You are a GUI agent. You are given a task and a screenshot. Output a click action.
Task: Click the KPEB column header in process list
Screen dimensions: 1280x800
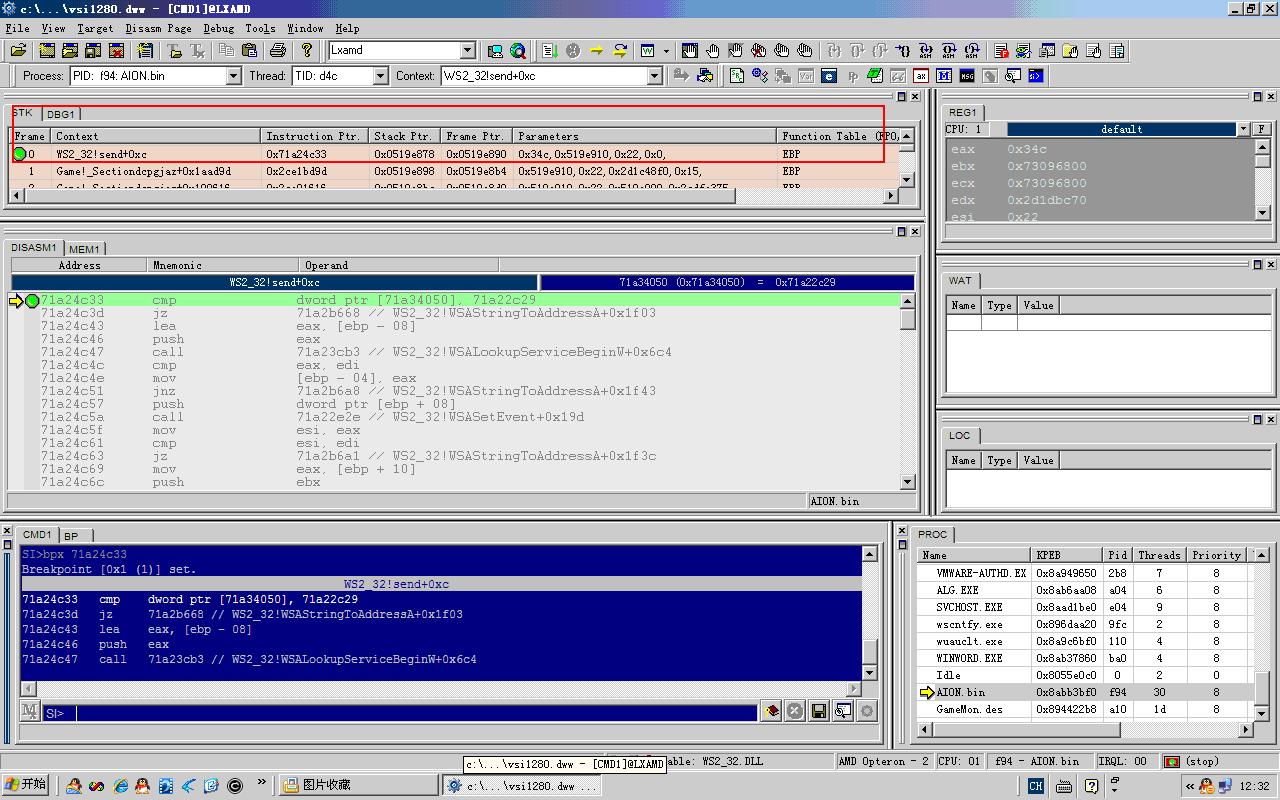pos(1067,555)
